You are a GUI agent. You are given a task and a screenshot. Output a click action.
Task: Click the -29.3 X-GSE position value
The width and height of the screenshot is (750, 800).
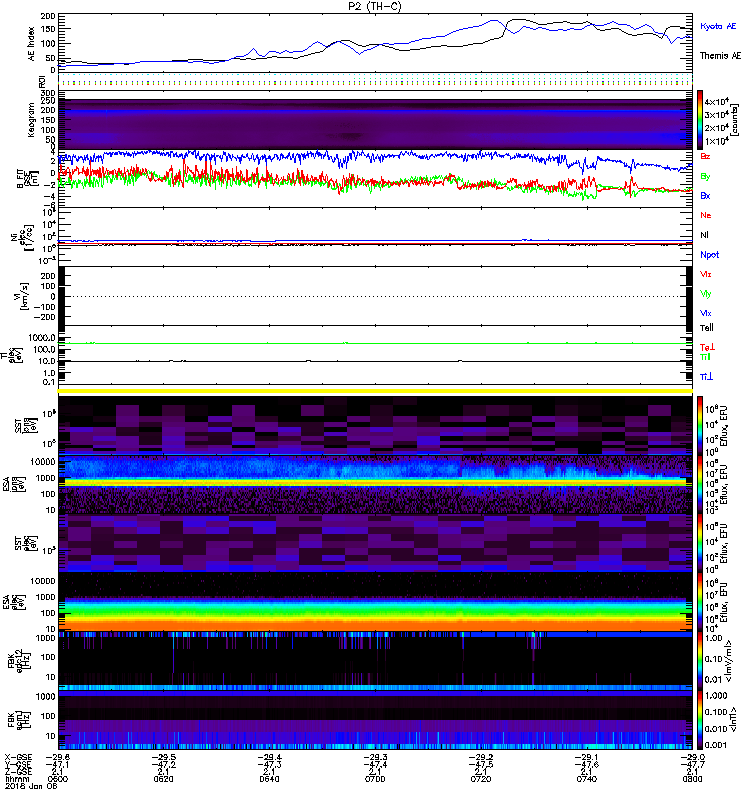point(375,758)
